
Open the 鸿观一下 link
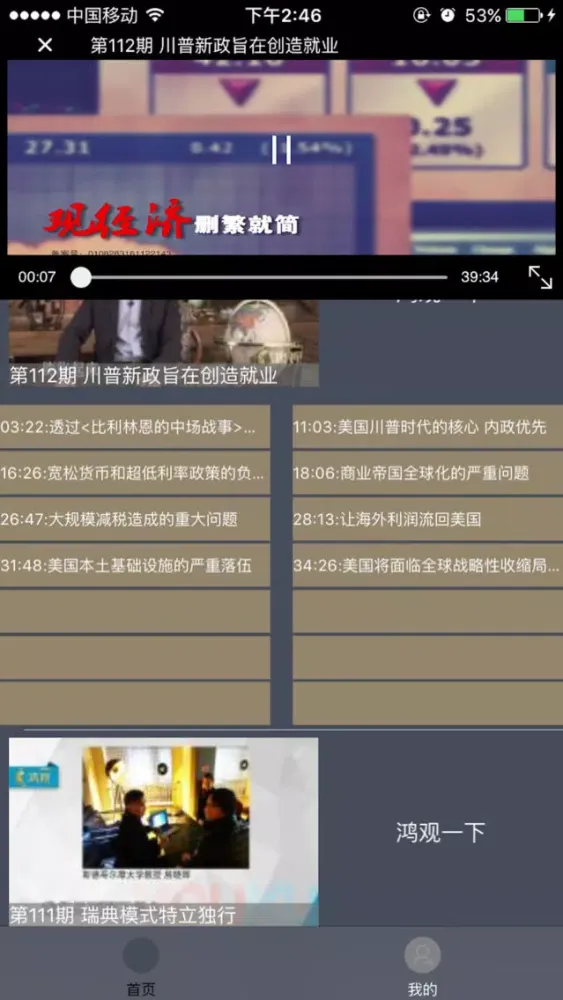click(x=441, y=832)
